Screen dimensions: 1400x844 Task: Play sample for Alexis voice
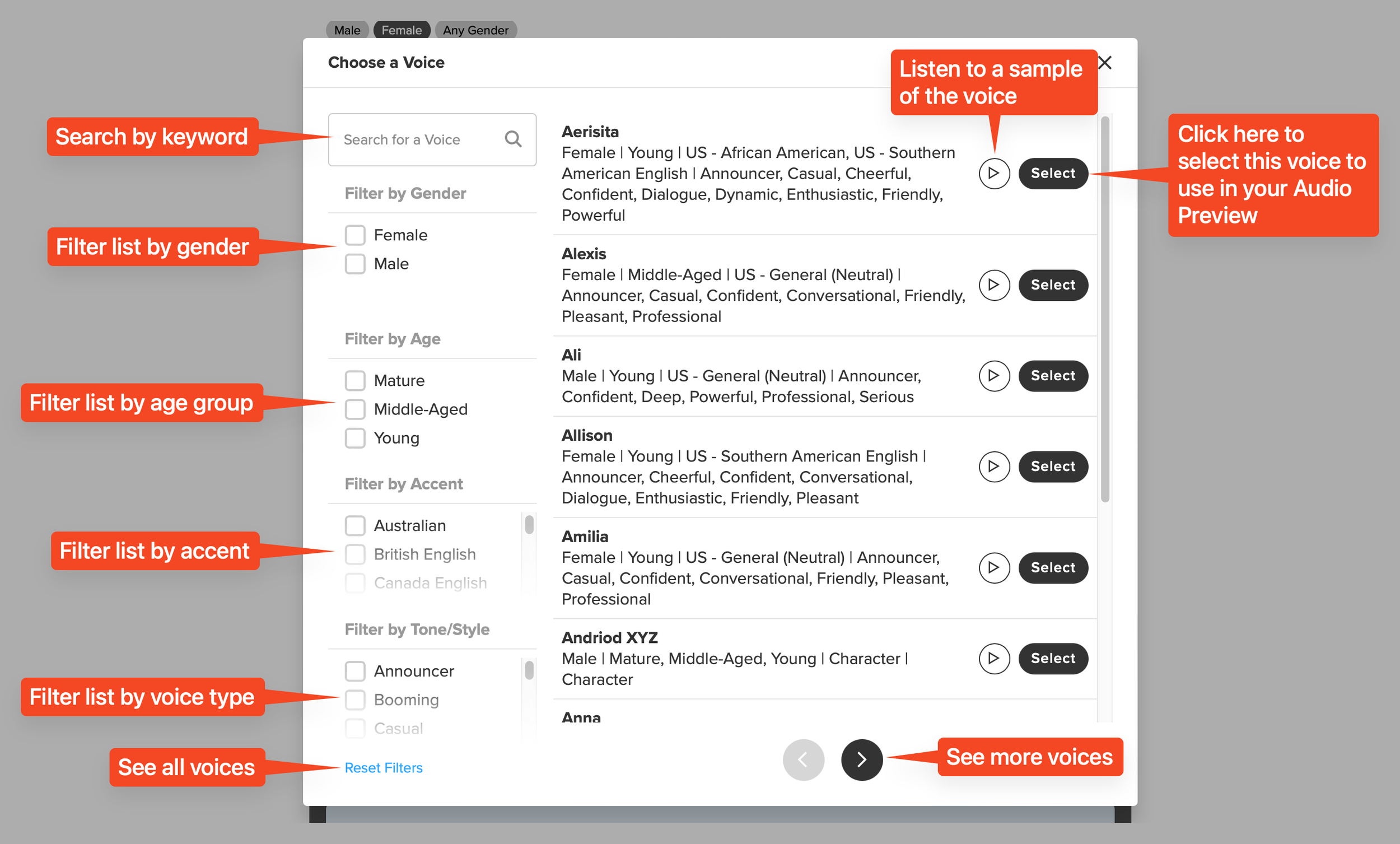coord(994,285)
